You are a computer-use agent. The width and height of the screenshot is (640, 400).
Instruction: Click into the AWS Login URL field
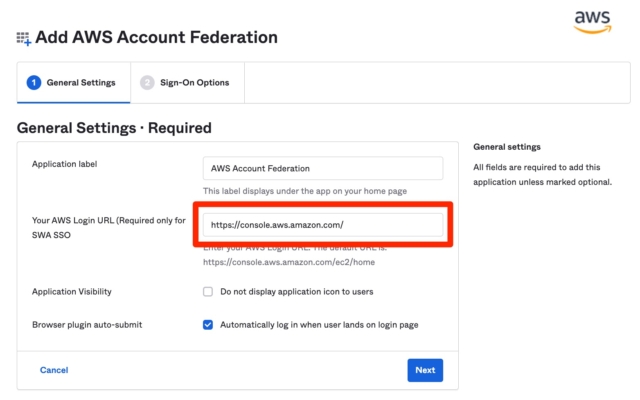323,224
